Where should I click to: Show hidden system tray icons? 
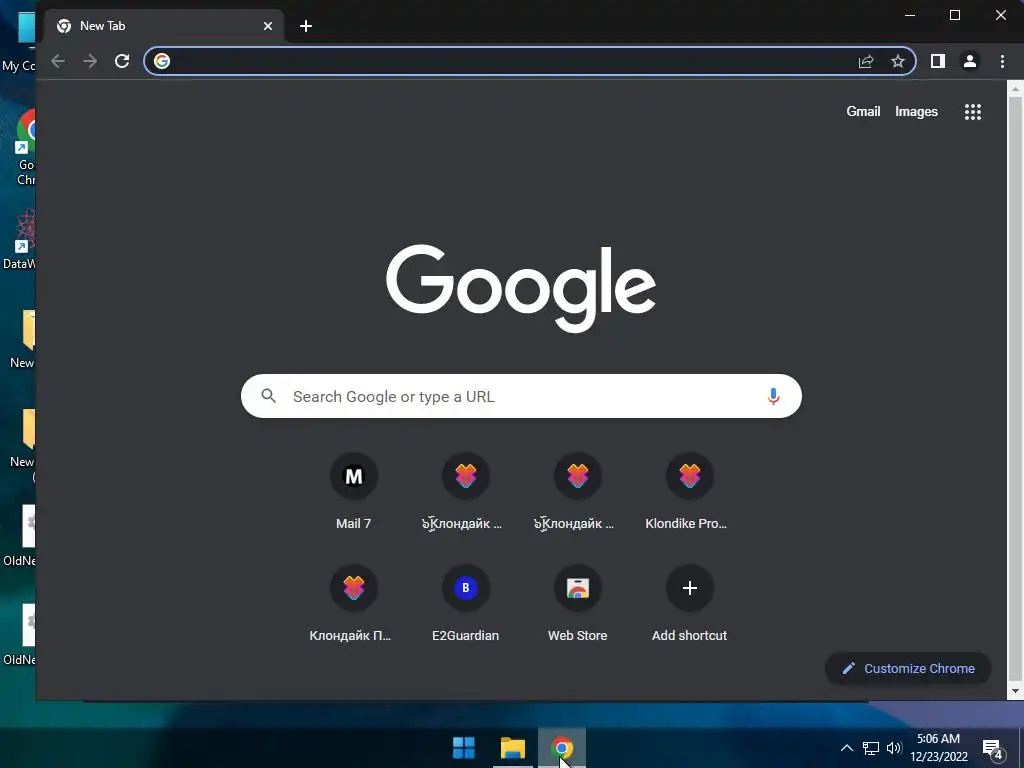pos(846,748)
